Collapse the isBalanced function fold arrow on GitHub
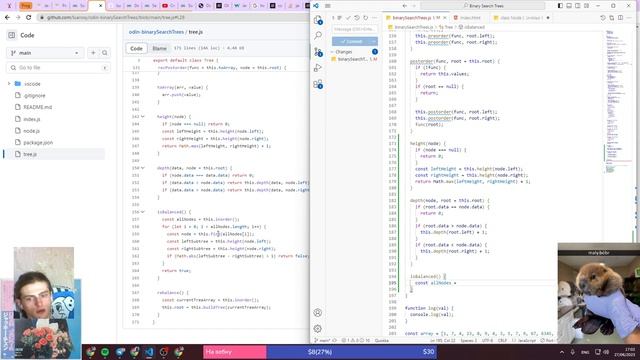 tap(143, 212)
